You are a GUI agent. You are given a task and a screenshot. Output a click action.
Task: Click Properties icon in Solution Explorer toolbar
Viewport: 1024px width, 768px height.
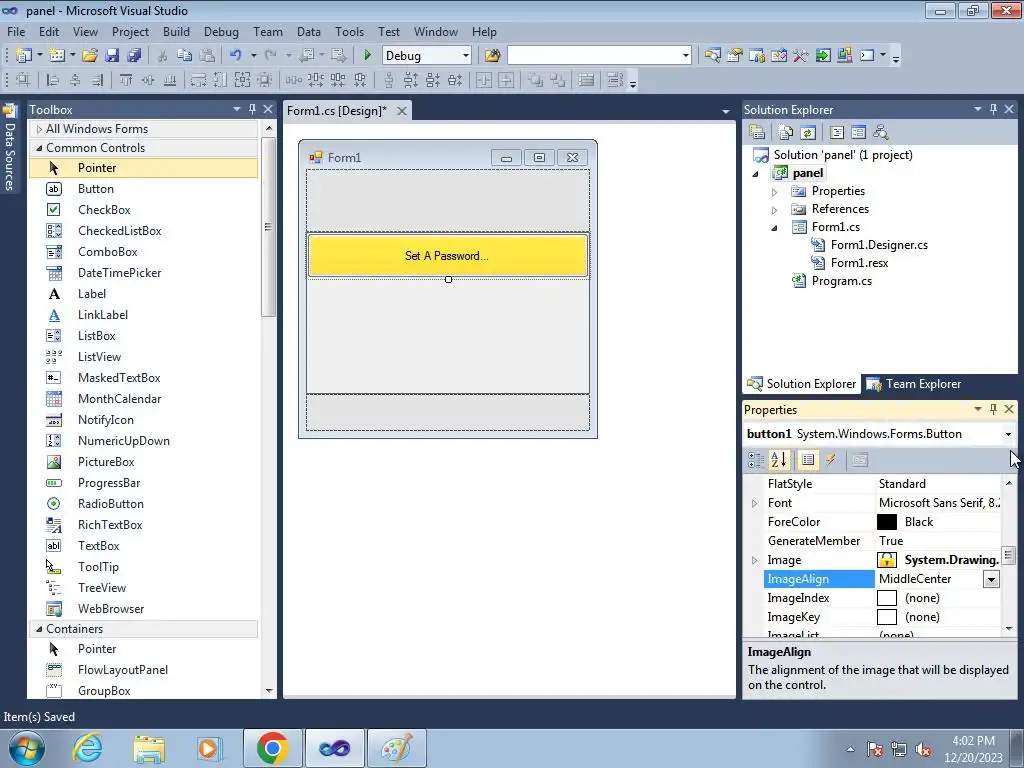tap(757, 133)
